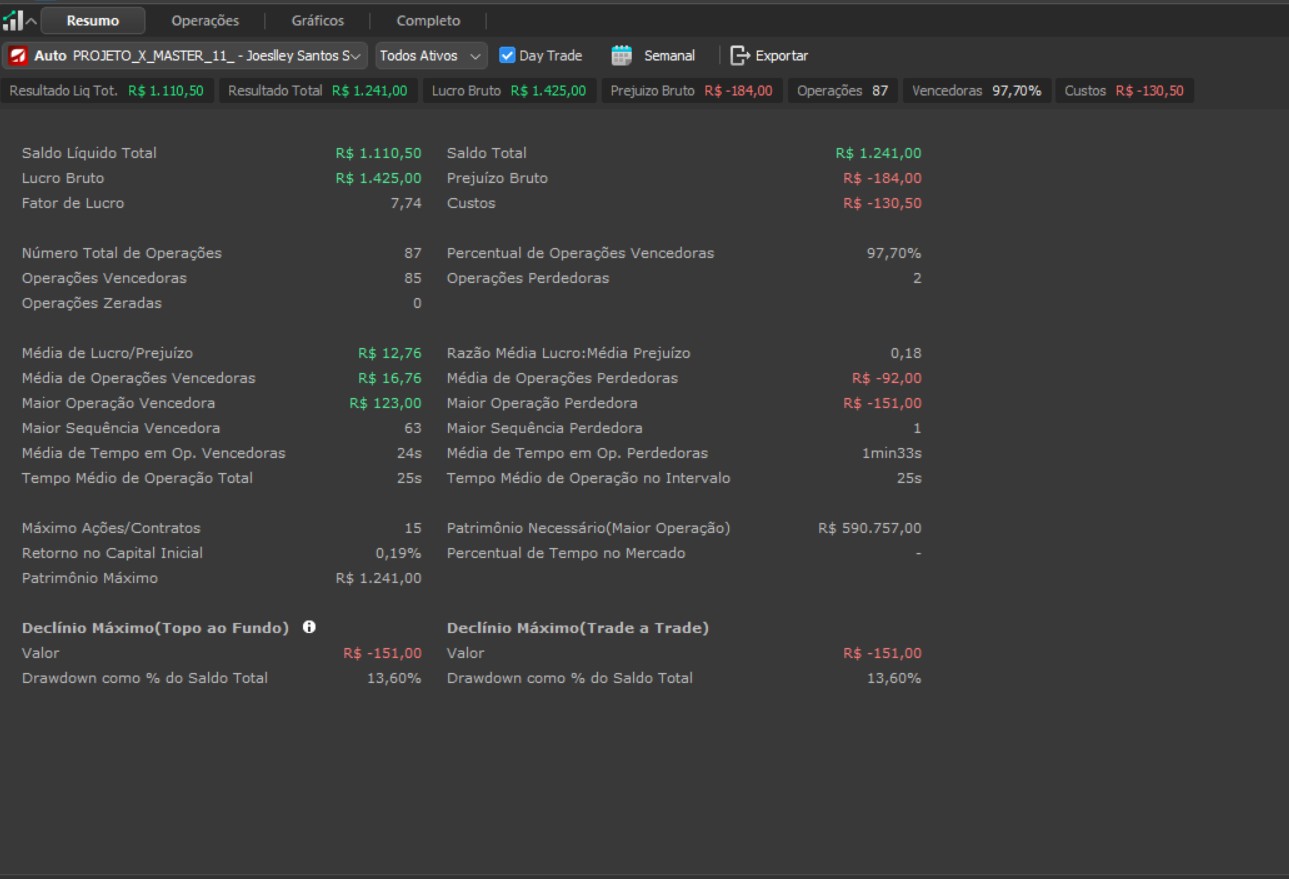Image resolution: width=1289 pixels, height=879 pixels.
Task: Switch to the Operações tab
Action: coord(205,21)
